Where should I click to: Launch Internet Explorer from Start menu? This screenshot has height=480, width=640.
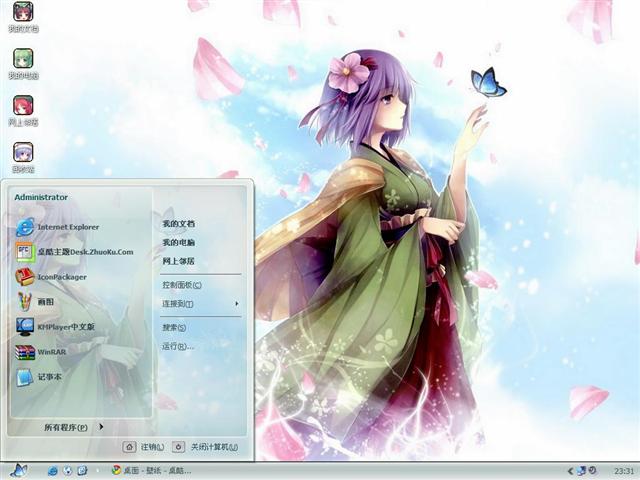[58, 227]
